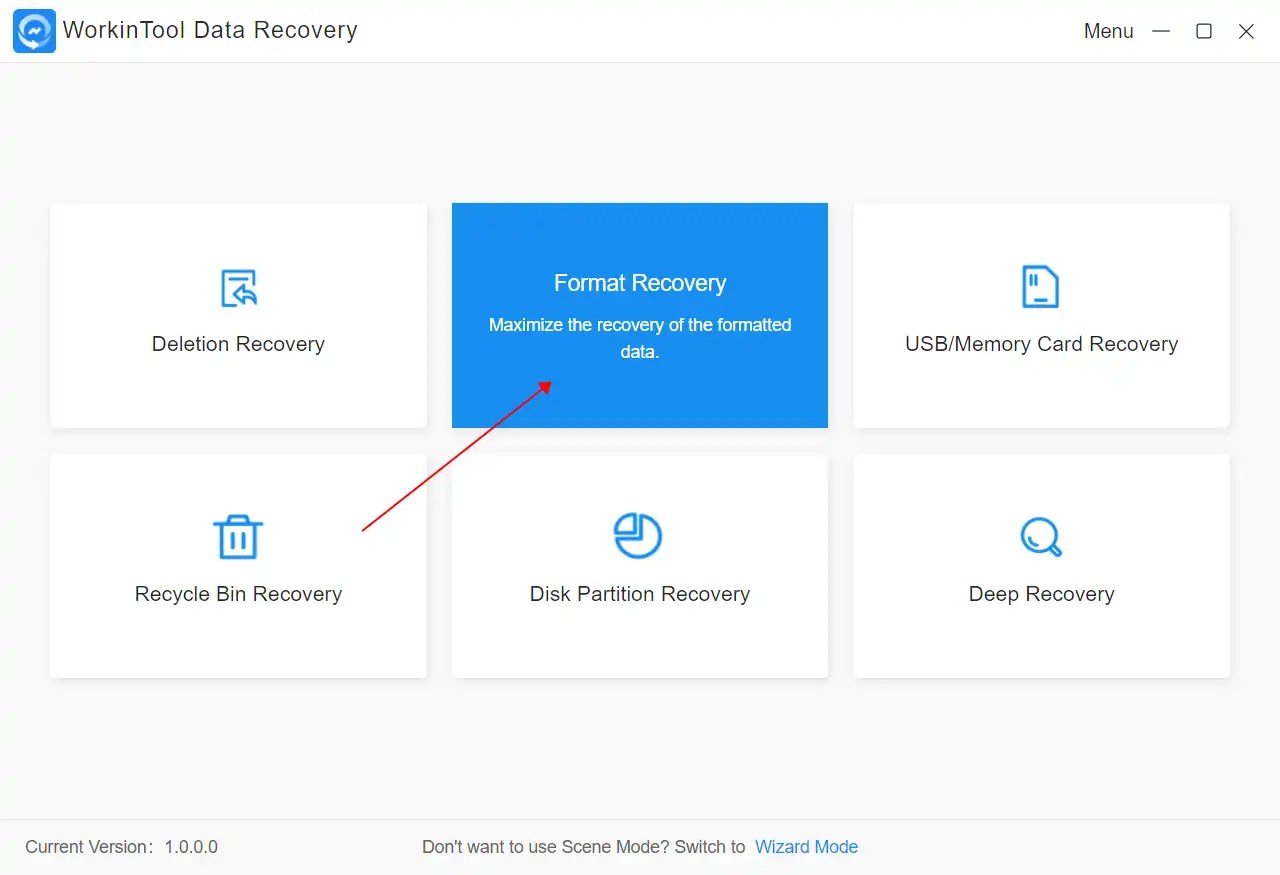
Task: Click the Recycle Bin Recovery trash can icon
Action: pos(238,536)
